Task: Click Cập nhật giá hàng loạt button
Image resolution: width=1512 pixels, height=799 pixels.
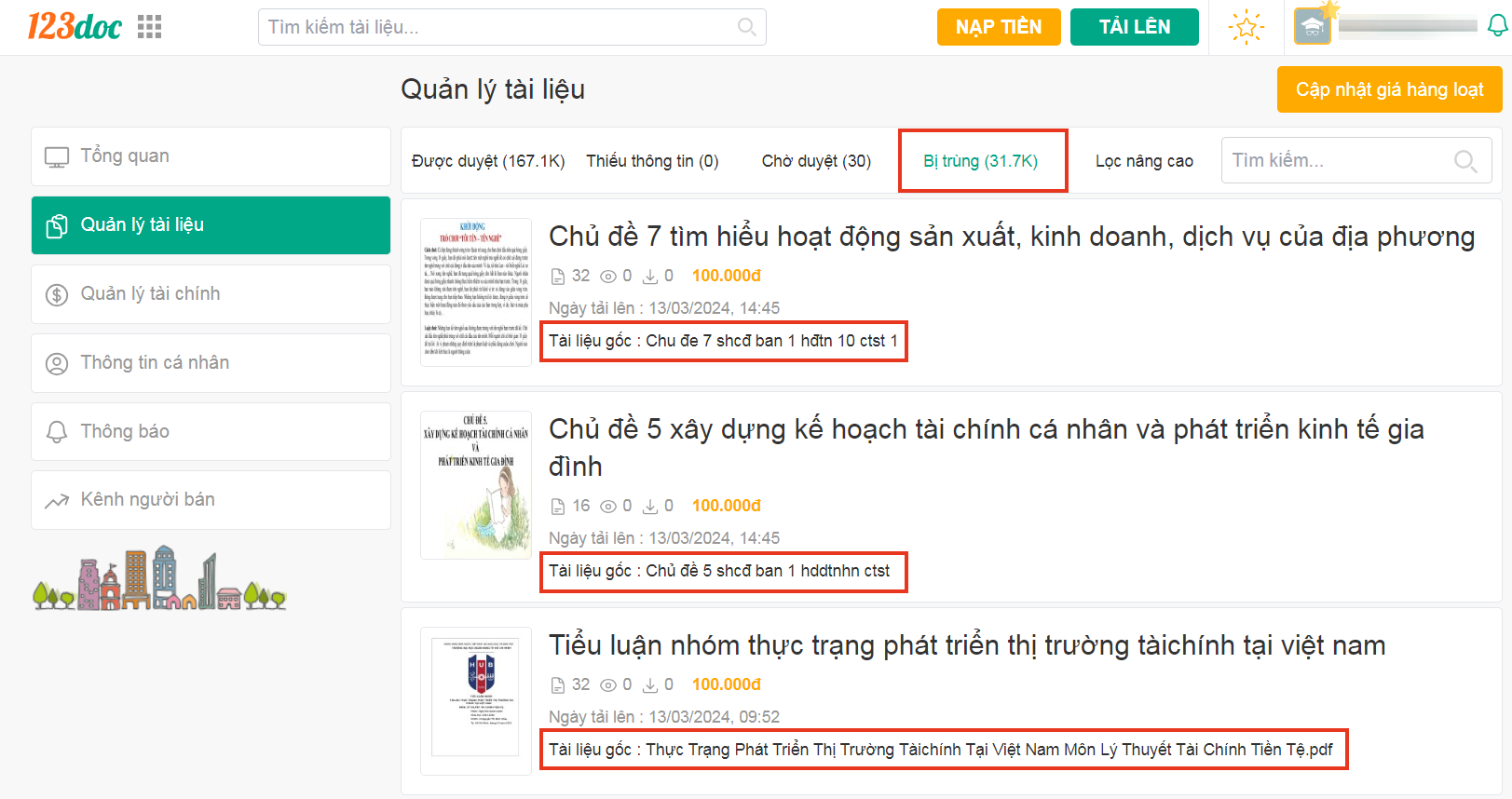Action: [x=1389, y=89]
